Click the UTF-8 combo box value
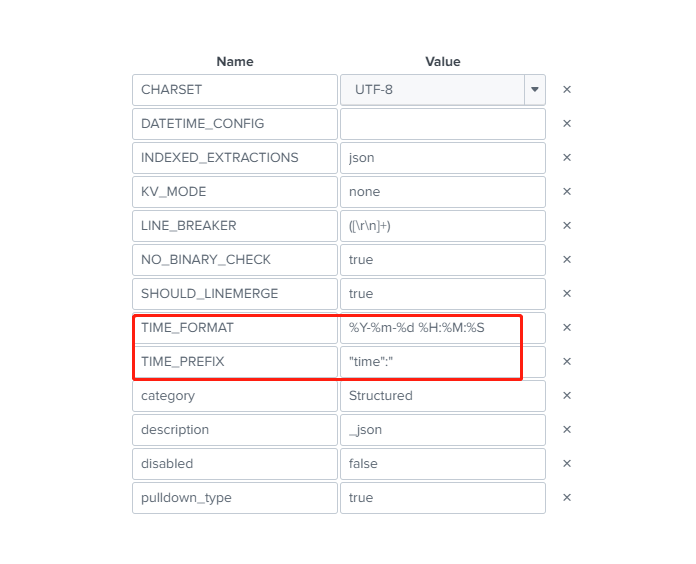The image size is (696, 564). click(432, 90)
